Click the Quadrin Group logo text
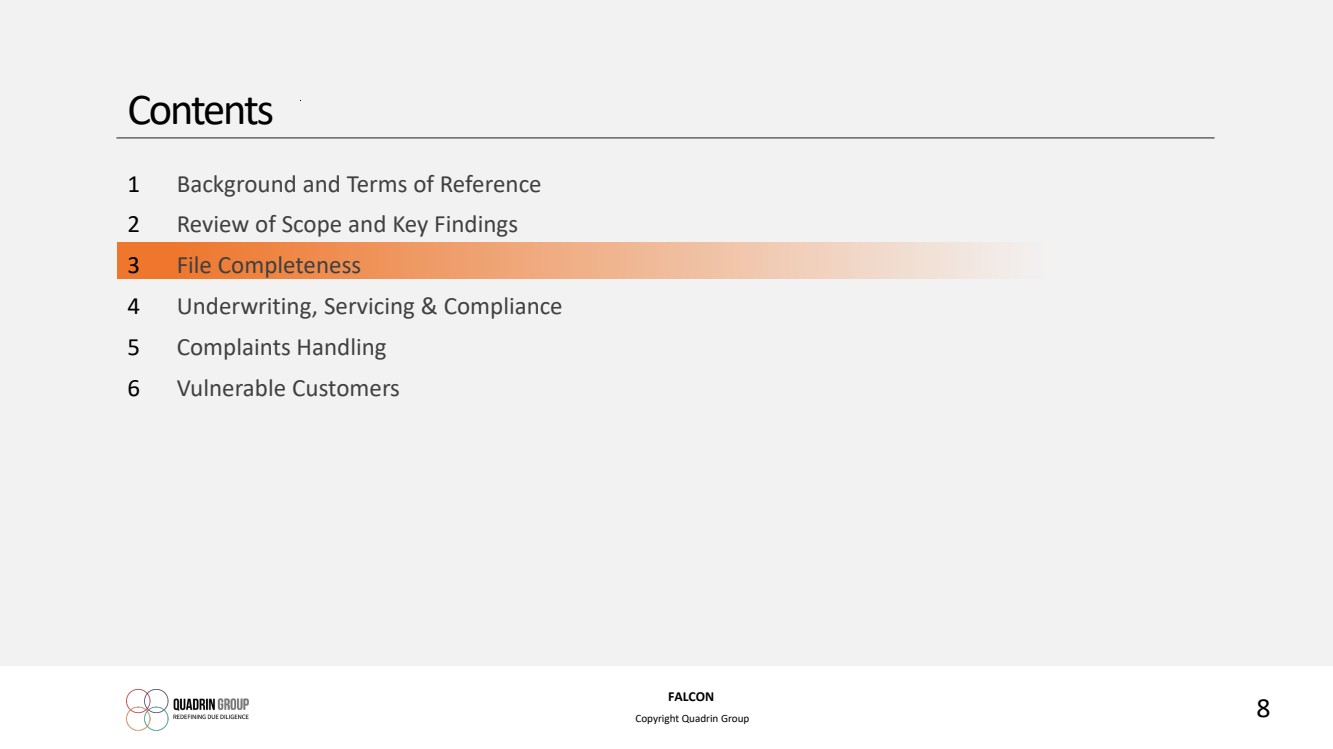The width and height of the screenshot is (1333, 749). click(x=211, y=703)
